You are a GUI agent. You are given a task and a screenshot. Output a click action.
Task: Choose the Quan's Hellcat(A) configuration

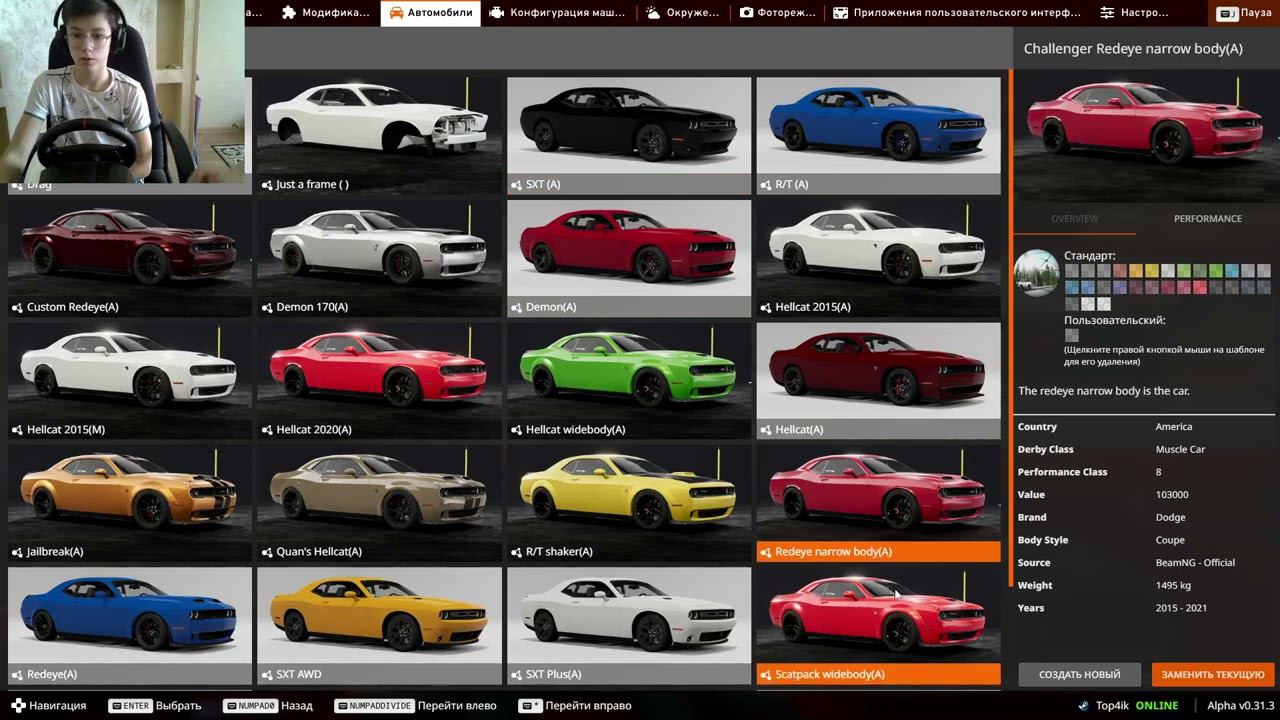click(x=379, y=503)
